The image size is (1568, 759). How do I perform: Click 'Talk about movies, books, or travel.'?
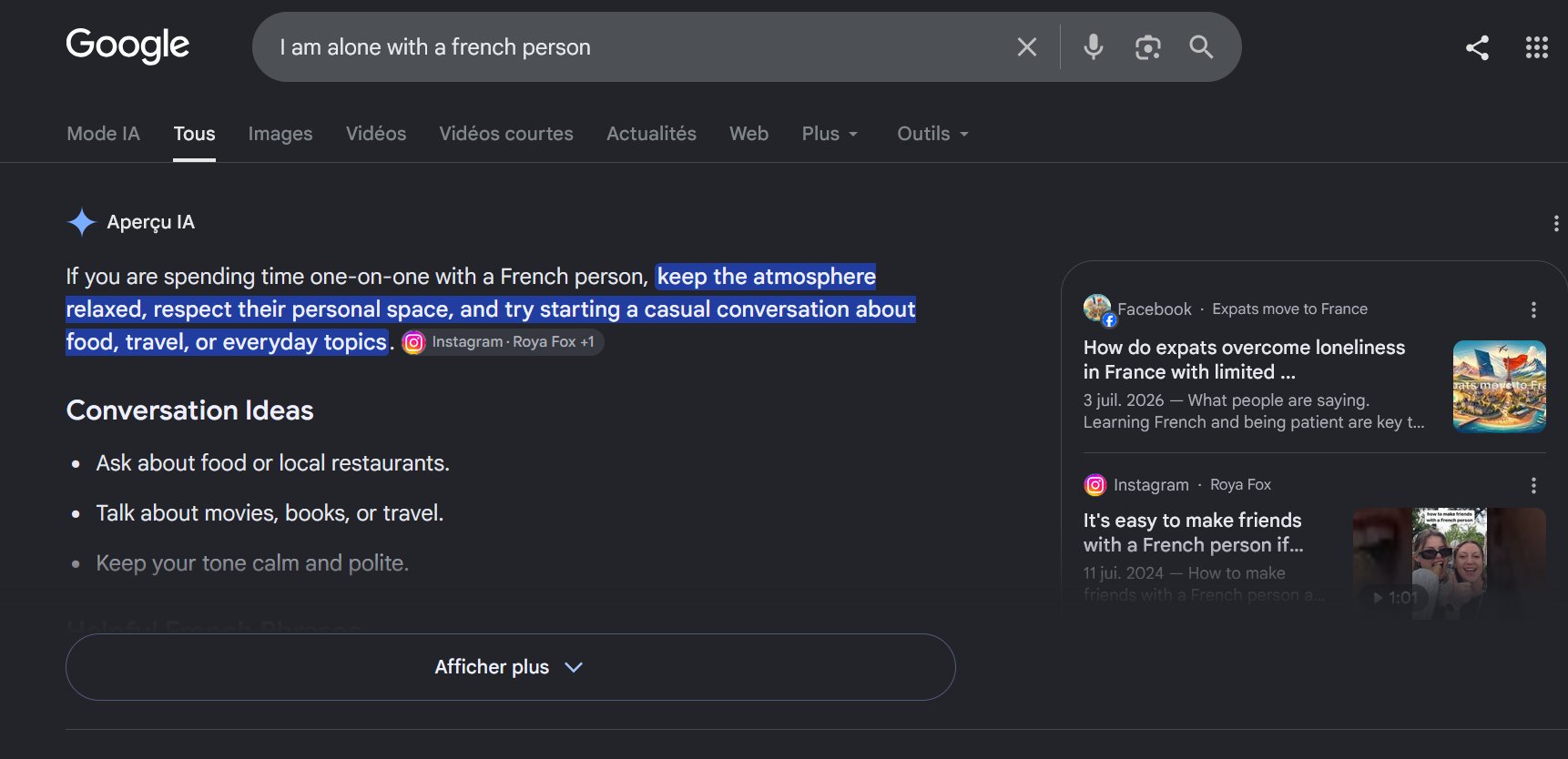(270, 513)
